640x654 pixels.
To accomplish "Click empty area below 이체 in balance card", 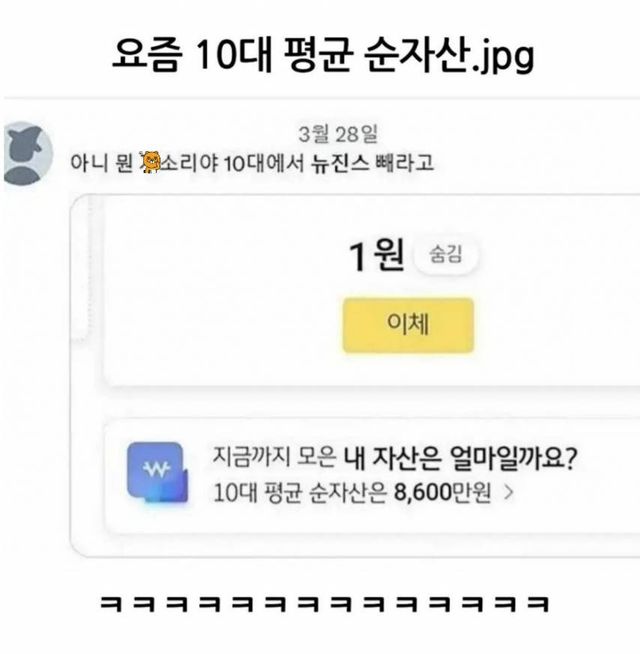I will (408, 369).
